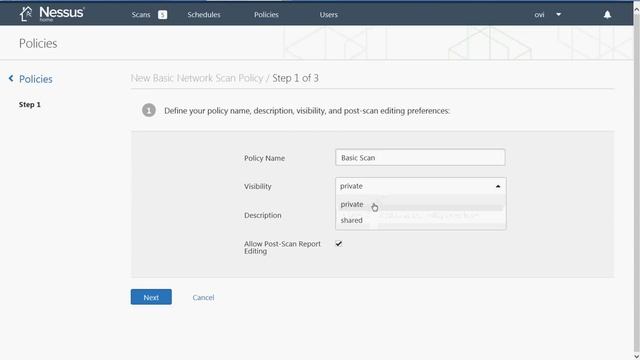This screenshot has width=640, height=360.
Task: Open the Users tab
Action: pos(329,15)
